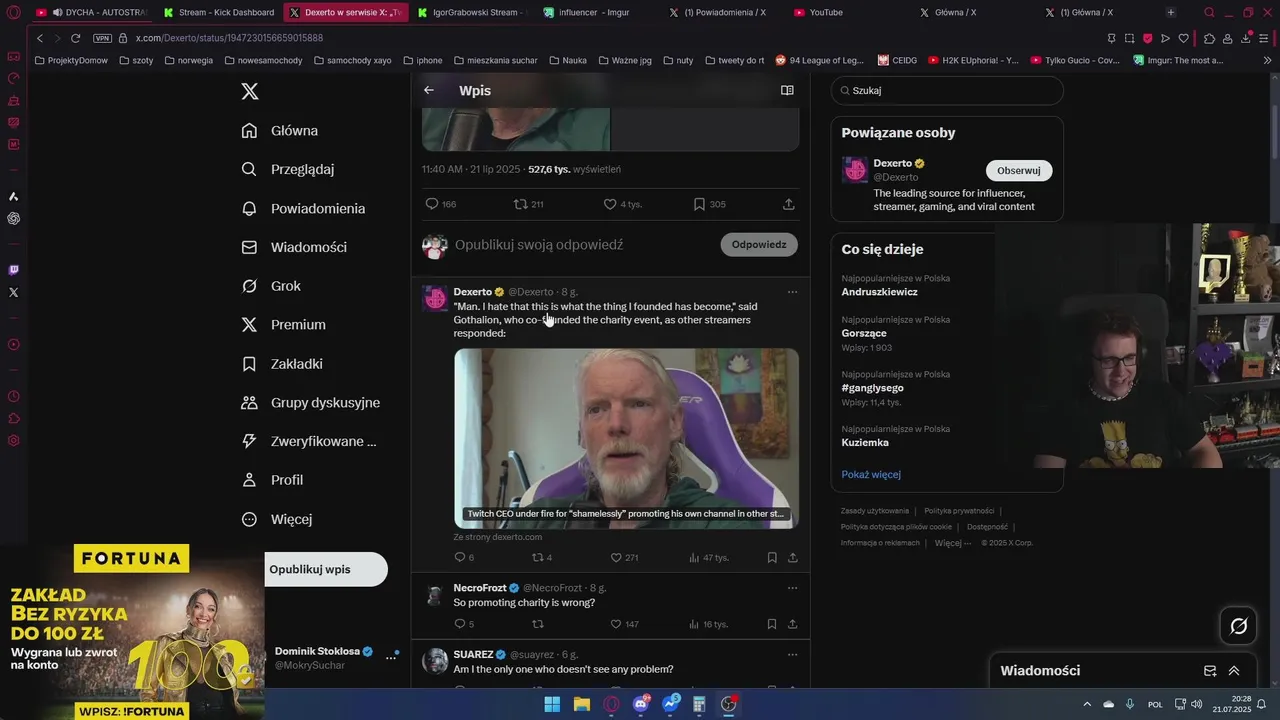The image size is (1280, 720).
Task: Go back using the Wpis arrow
Action: 429,90
